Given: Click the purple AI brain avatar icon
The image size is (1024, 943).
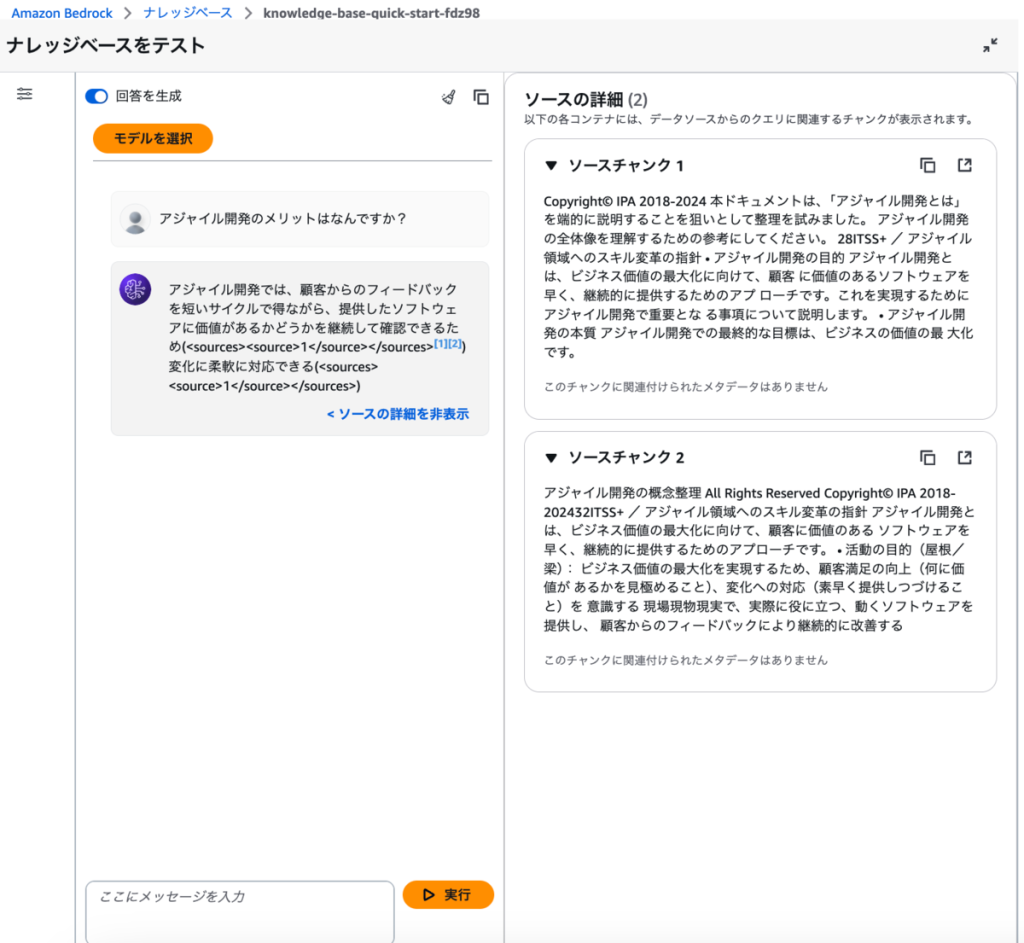Looking at the screenshot, I should coord(135,289).
